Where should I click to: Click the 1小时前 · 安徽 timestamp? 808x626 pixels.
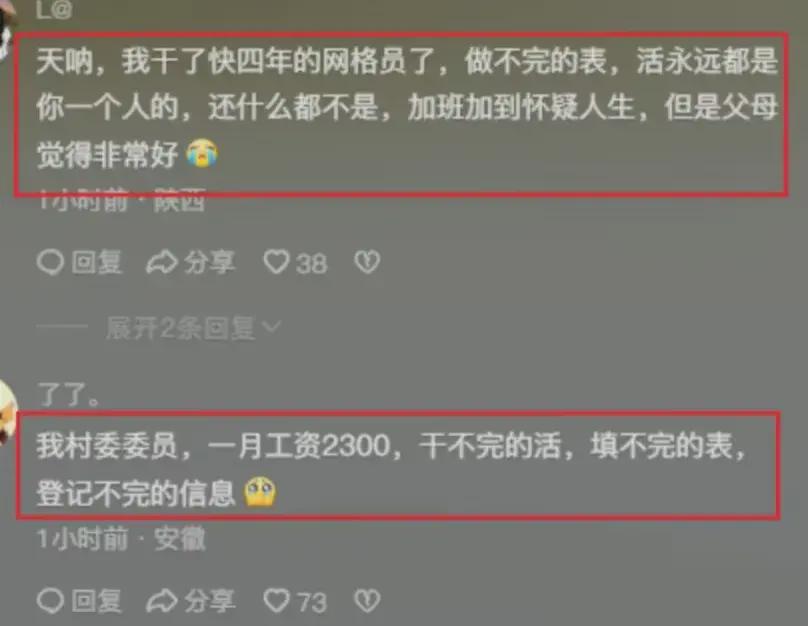point(121,539)
